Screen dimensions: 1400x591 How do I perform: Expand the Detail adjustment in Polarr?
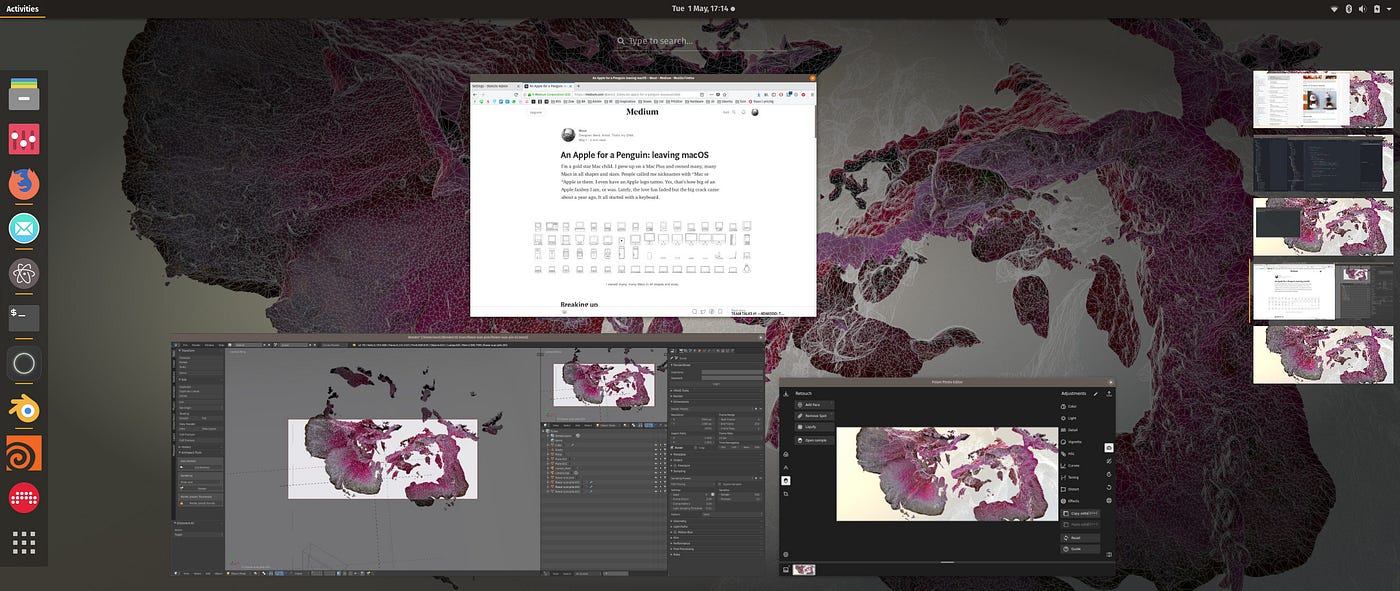coord(1070,430)
